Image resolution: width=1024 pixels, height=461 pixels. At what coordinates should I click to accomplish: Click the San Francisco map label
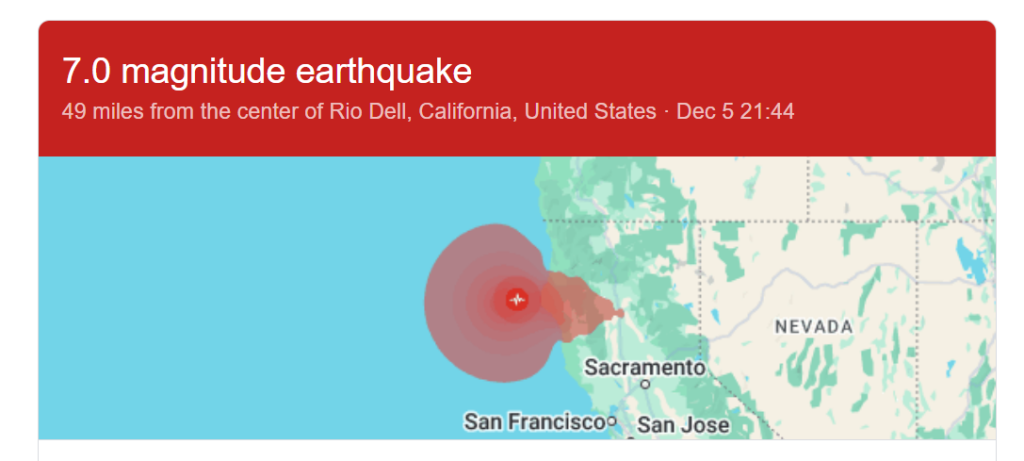click(534, 422)
